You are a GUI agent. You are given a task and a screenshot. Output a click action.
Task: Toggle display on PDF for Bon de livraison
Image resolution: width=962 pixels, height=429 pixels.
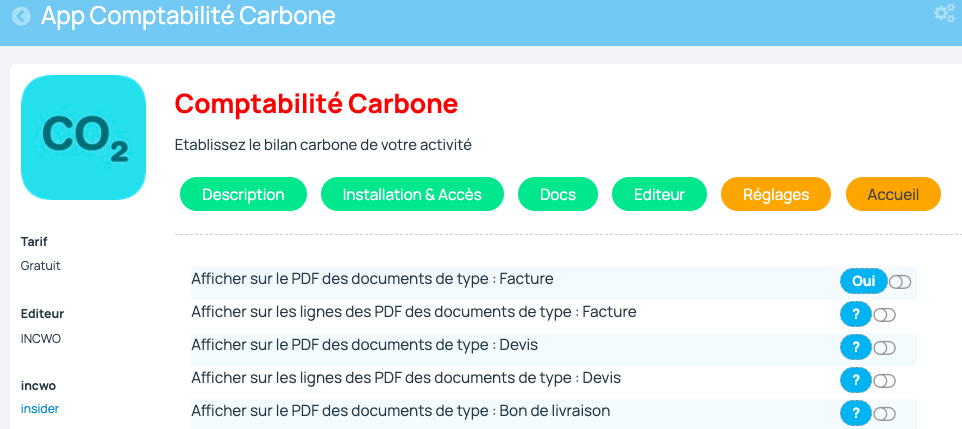click(885, 414)
